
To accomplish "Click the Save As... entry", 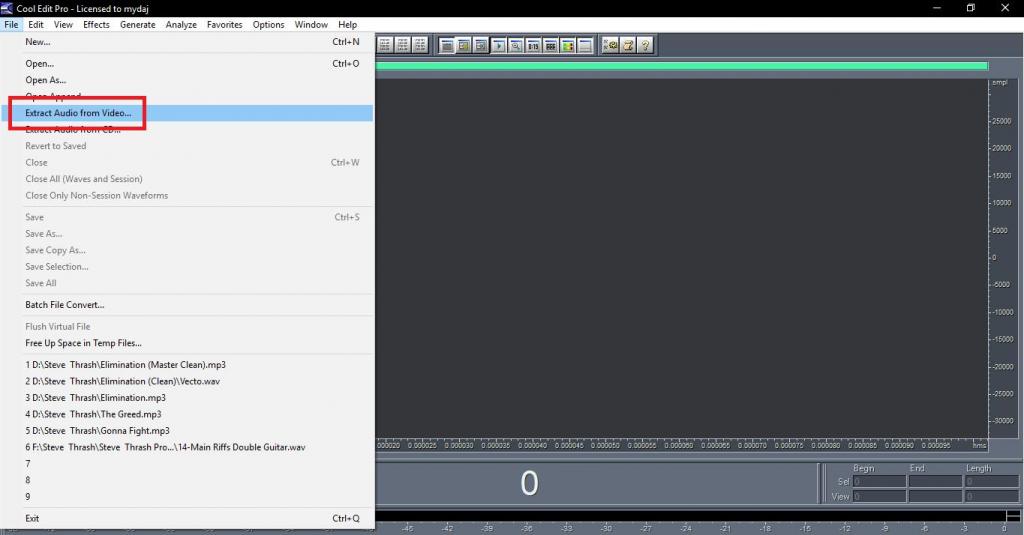I will coord(187,234).
